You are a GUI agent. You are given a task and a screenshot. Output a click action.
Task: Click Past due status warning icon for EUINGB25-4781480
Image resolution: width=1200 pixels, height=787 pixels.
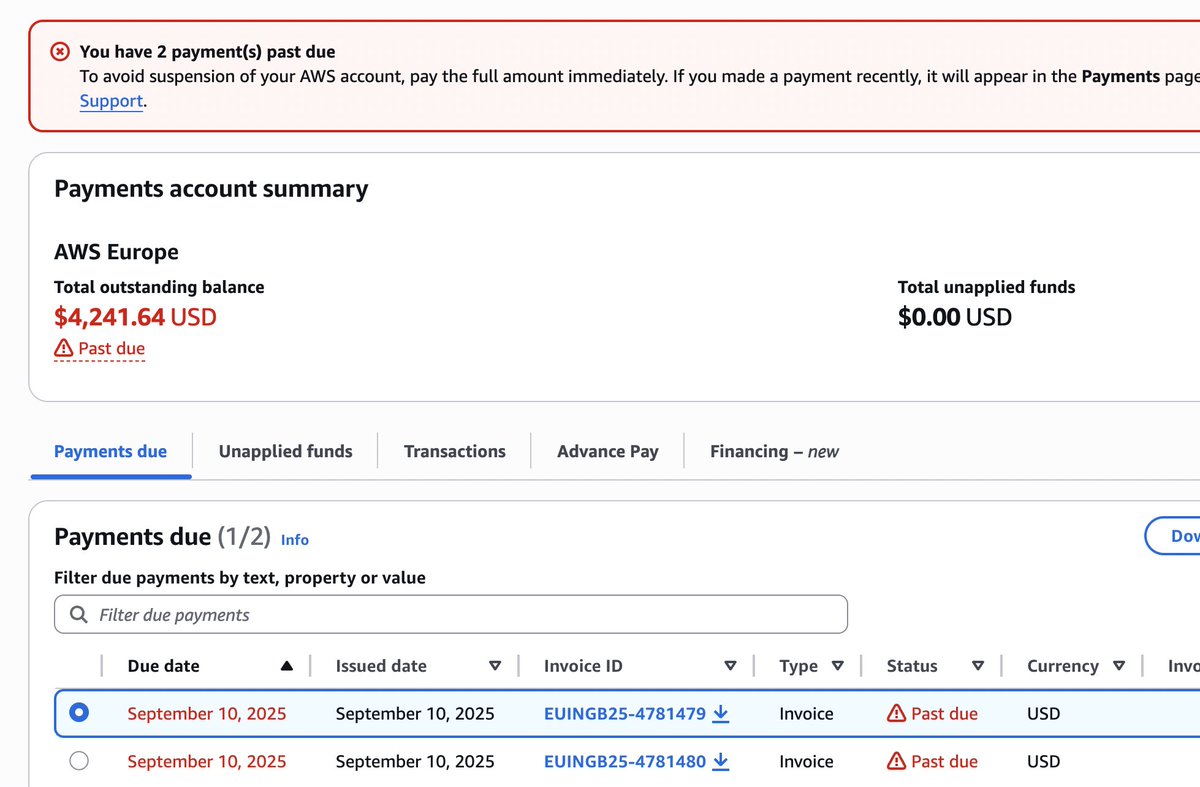[897, 761]
